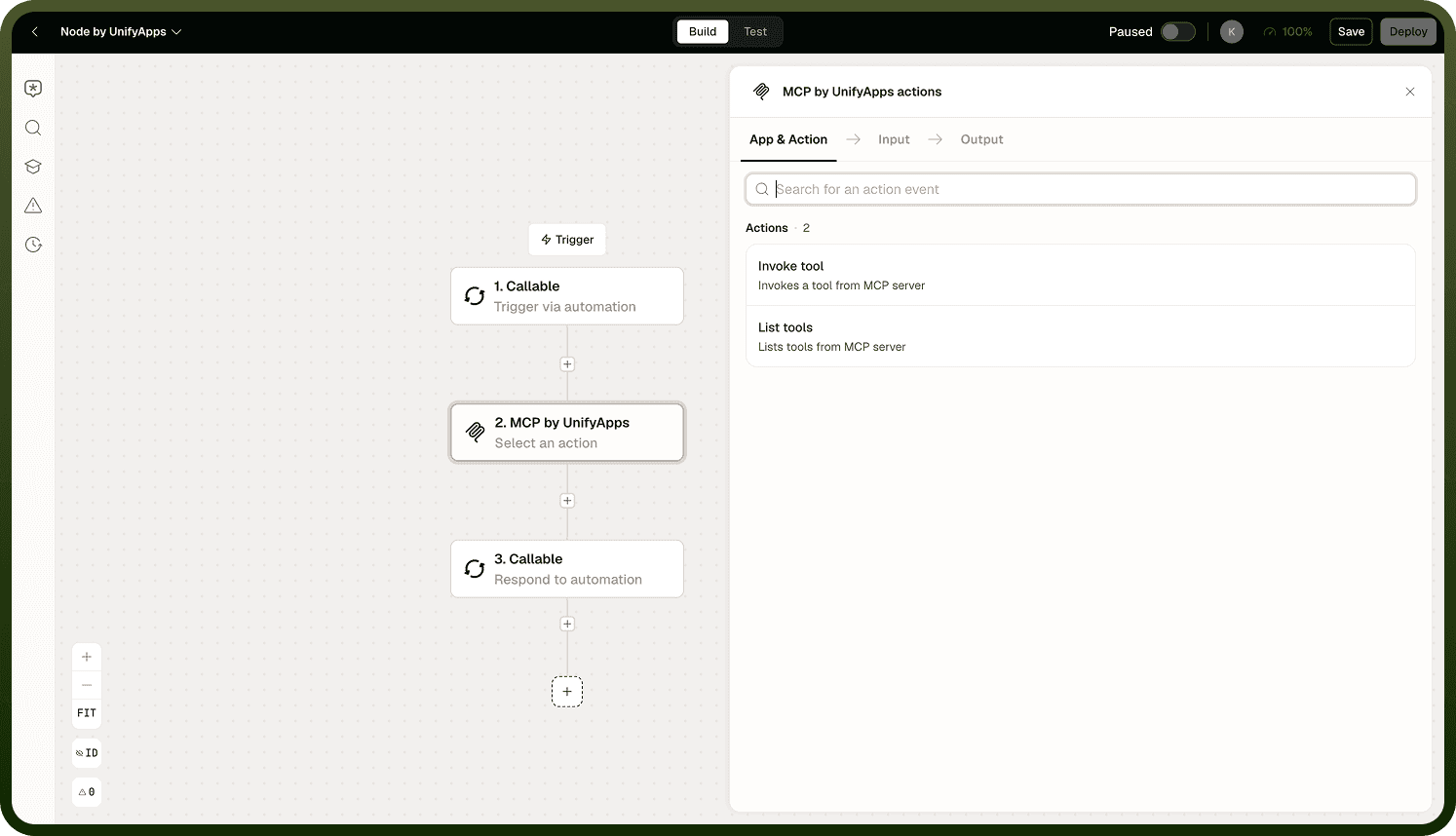The image size is (1456, 836).
Task: Add a step after 3. Callable
Action: coord(567,624)
